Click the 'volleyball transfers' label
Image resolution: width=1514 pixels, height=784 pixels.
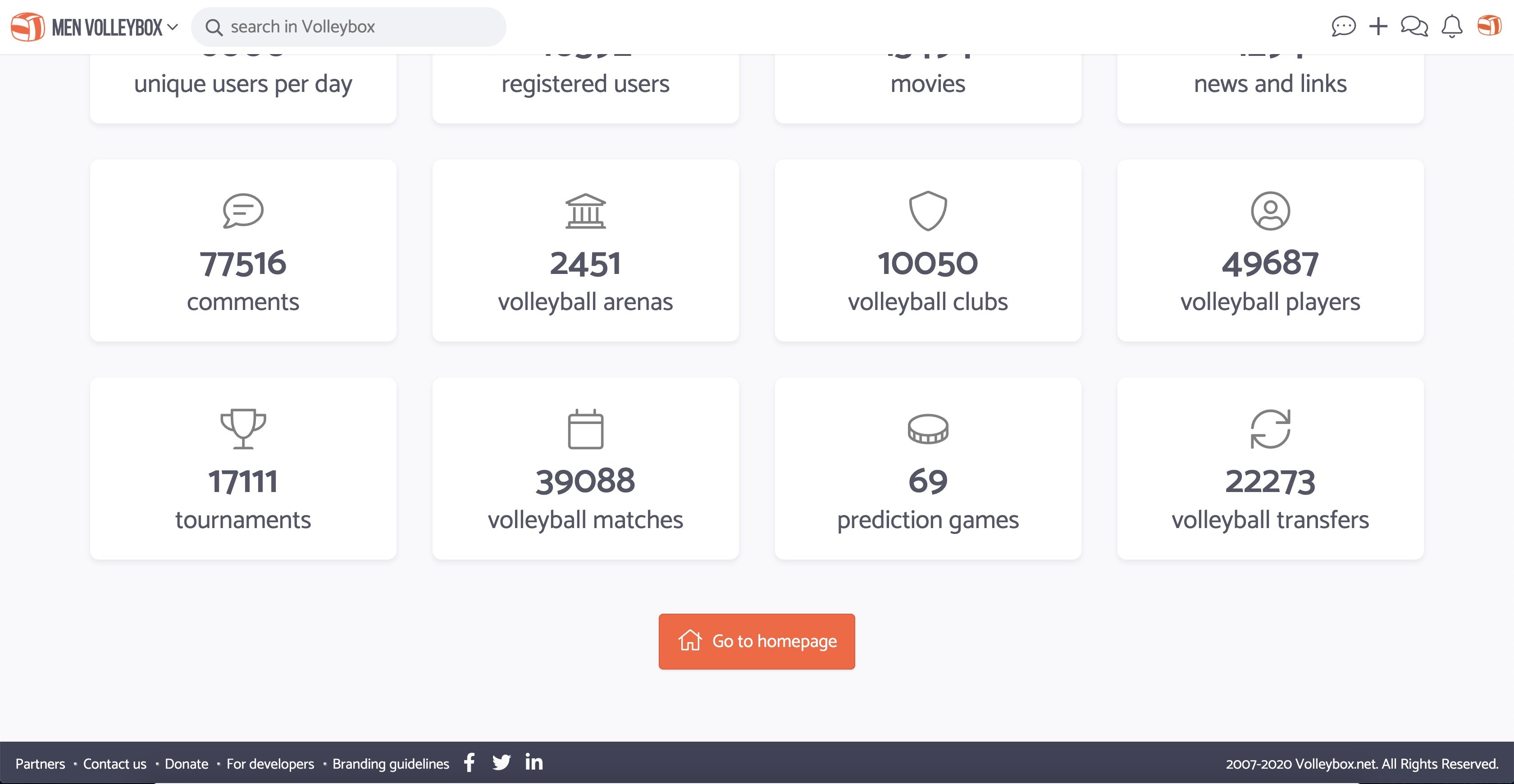pos(1271,520)
